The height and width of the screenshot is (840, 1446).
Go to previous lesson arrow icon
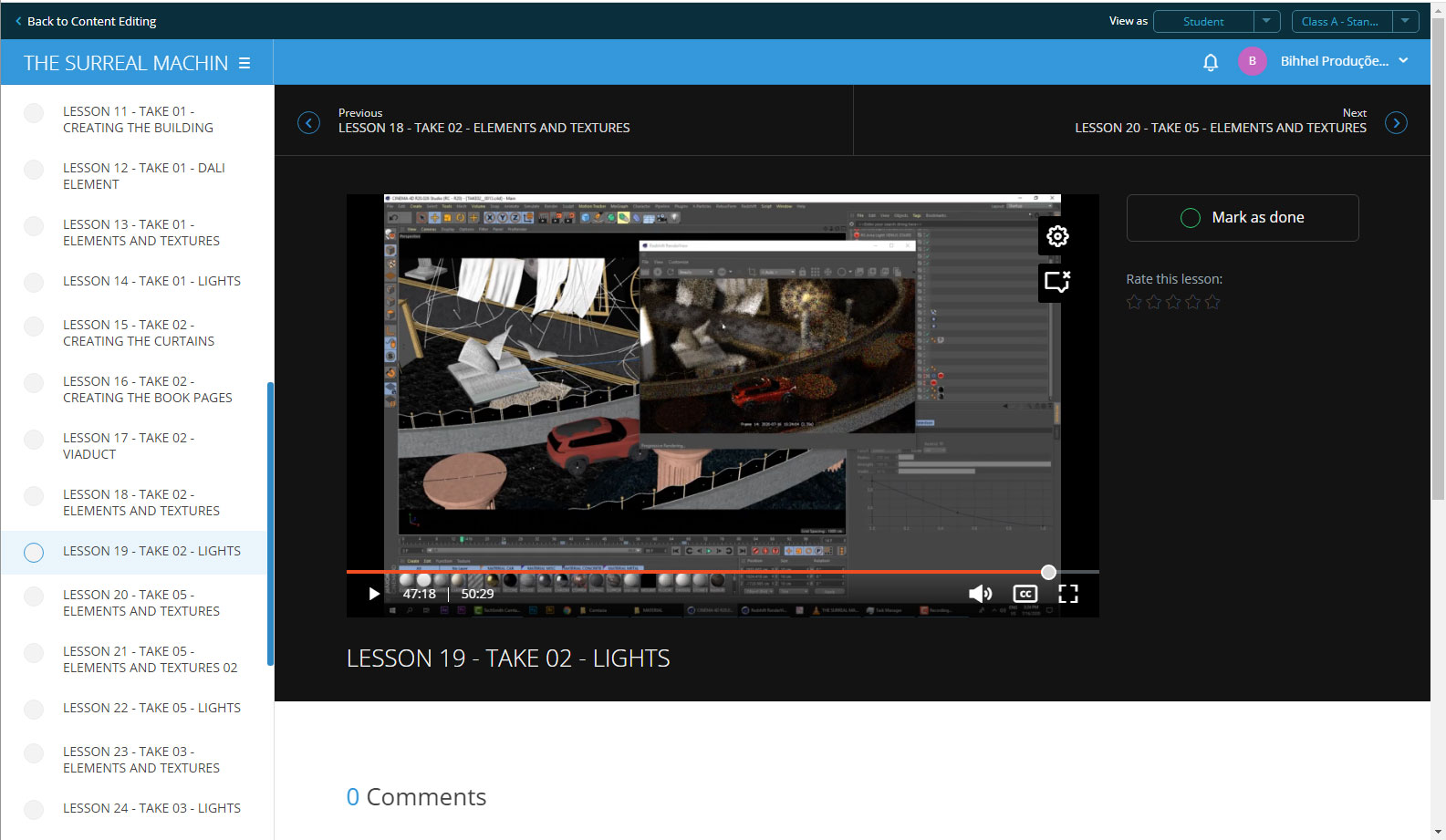tap(309, 122)
